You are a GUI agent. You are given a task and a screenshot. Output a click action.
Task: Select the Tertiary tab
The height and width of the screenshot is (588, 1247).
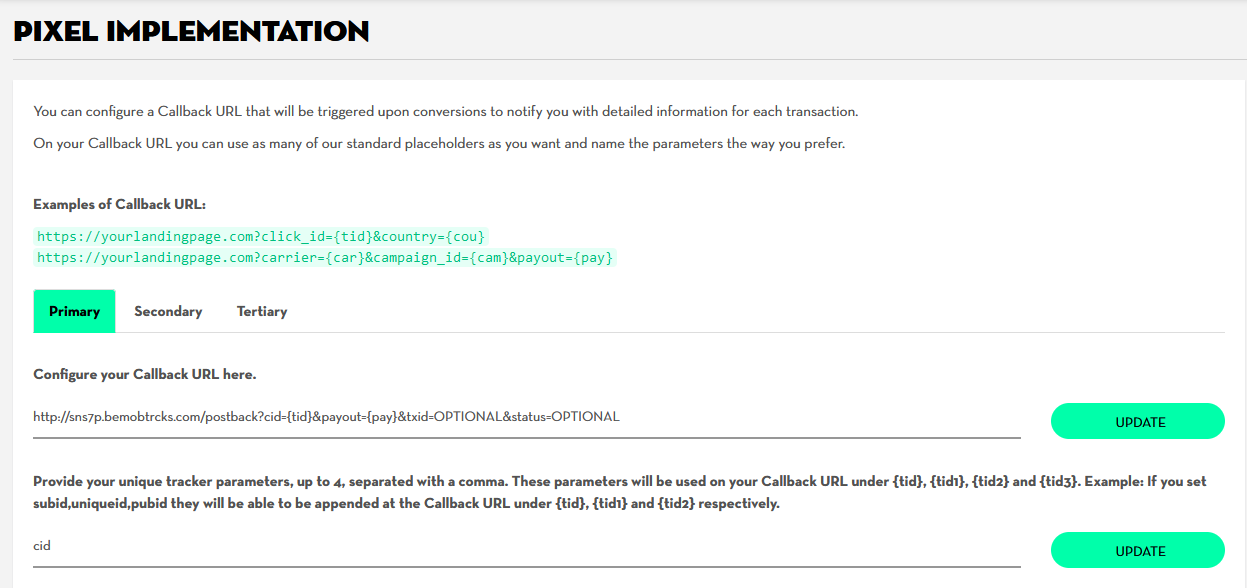coord(262,312)
